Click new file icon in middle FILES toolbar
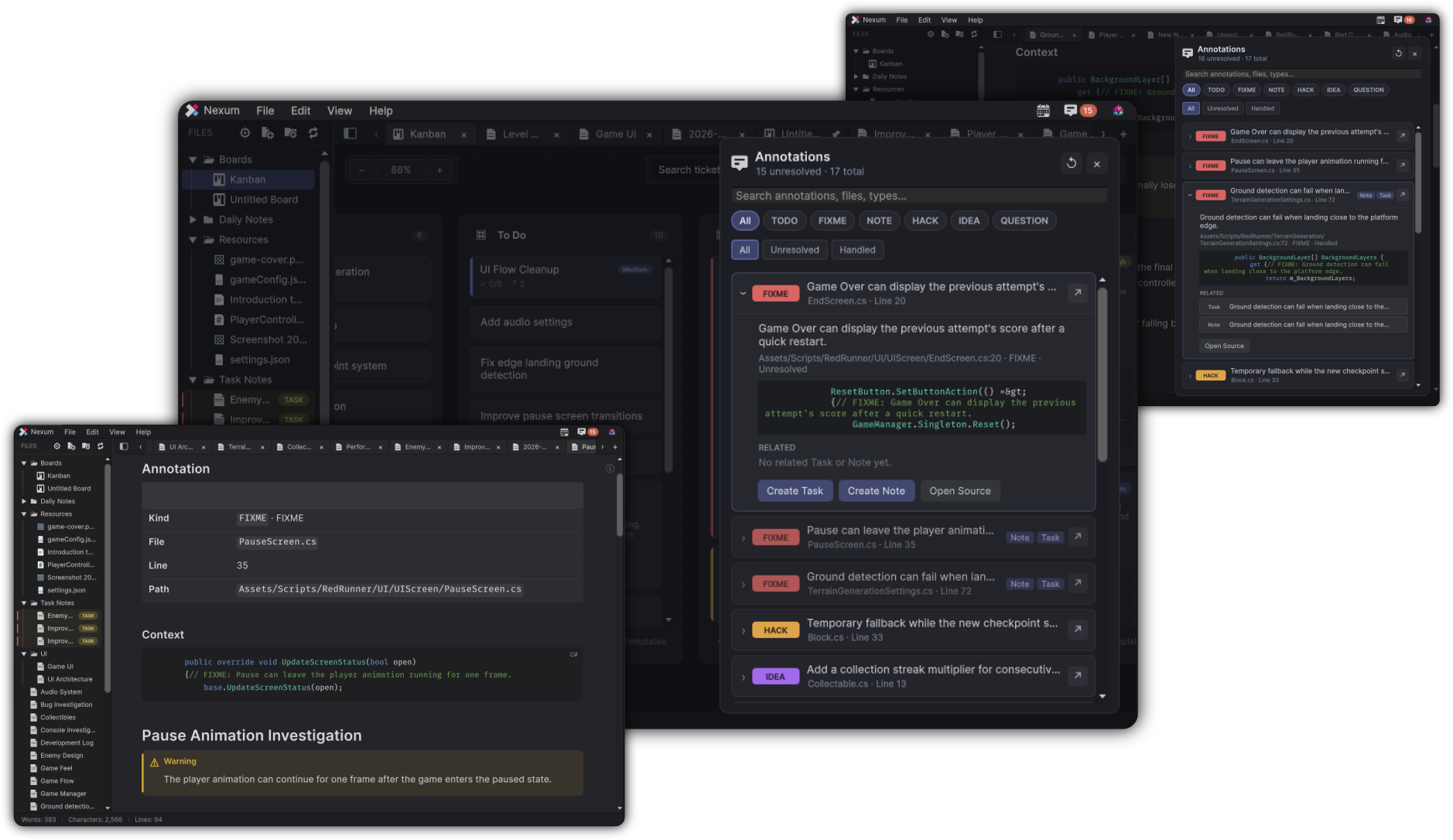 pyautogui.click(x=268, y=133)
